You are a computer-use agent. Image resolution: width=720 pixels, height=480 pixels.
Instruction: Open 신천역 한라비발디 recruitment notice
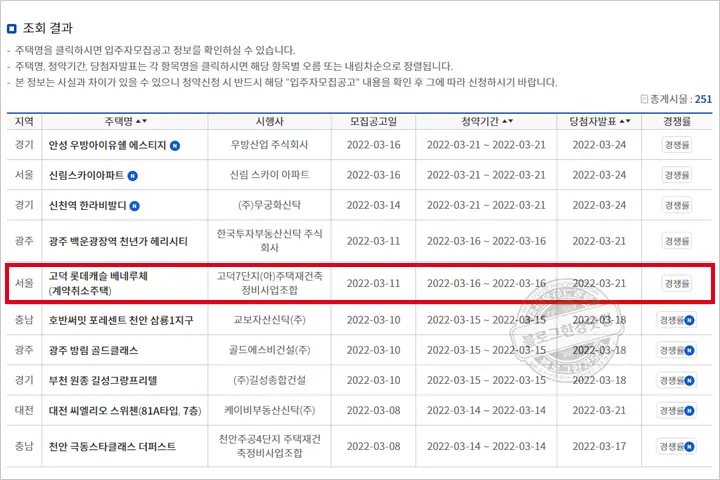coord(87,205)
